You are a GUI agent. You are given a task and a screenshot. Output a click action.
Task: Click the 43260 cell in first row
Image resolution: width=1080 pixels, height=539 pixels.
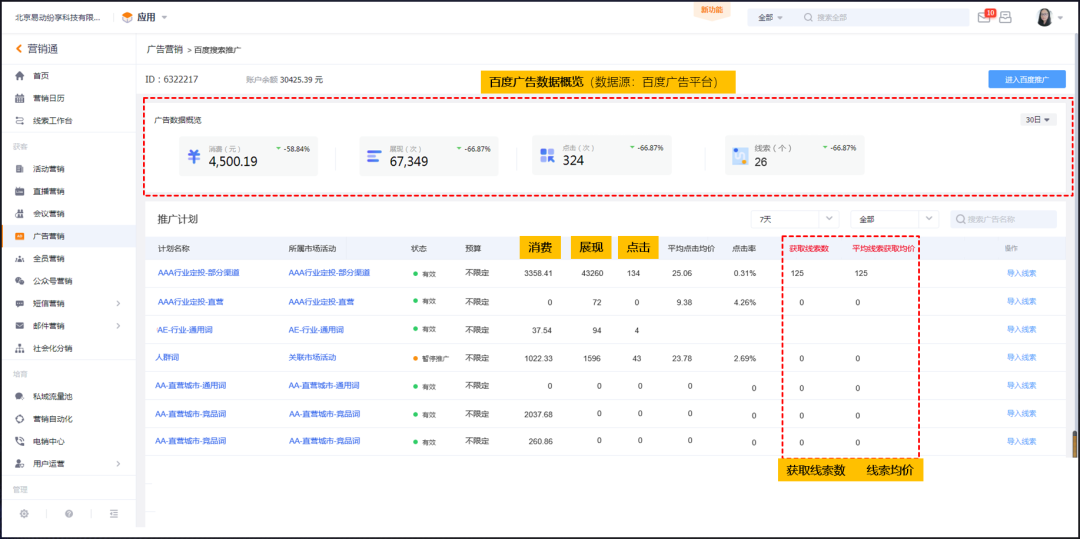pos(592,273)
